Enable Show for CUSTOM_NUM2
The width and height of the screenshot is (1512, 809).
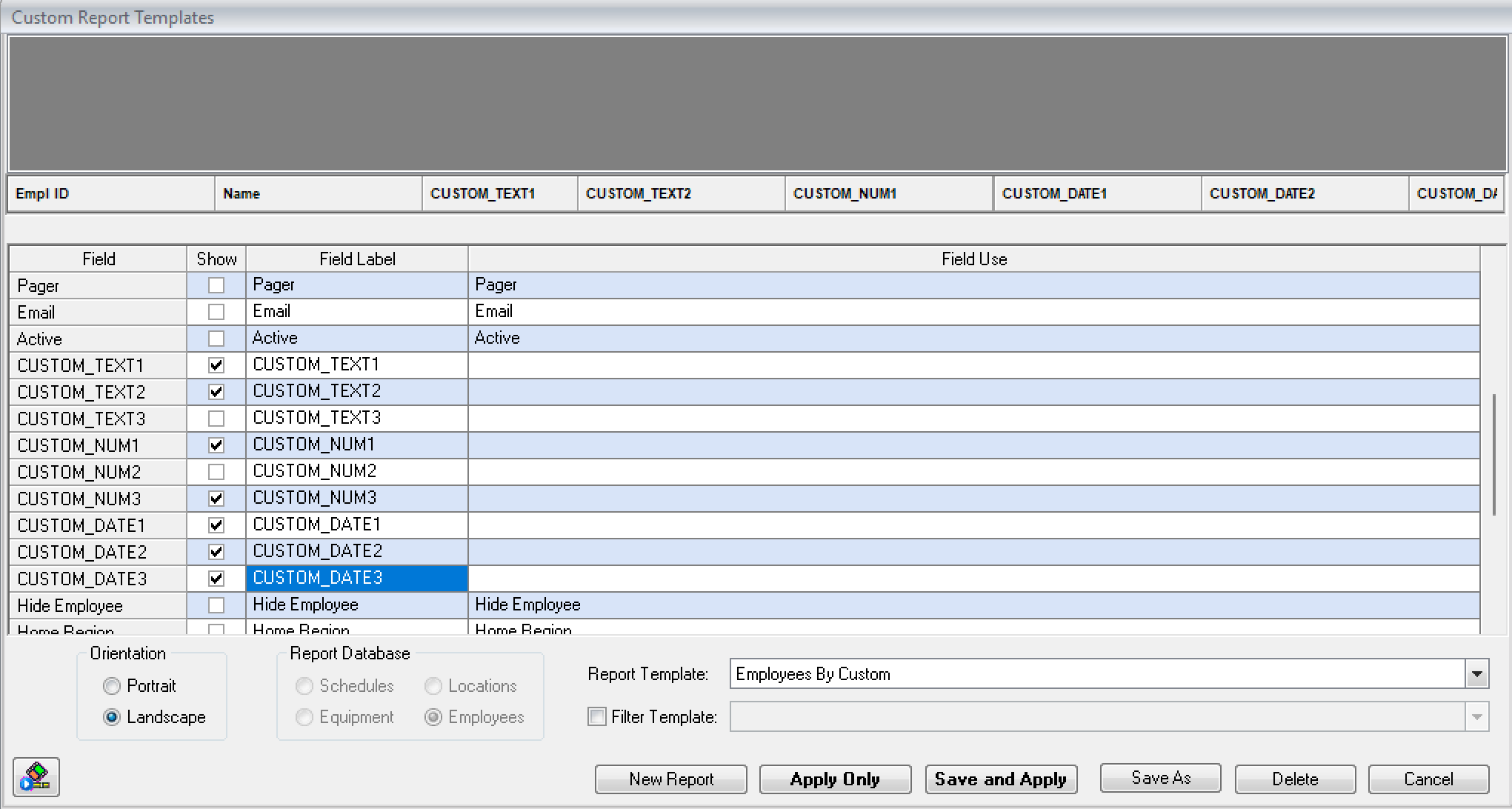point(216,472)
